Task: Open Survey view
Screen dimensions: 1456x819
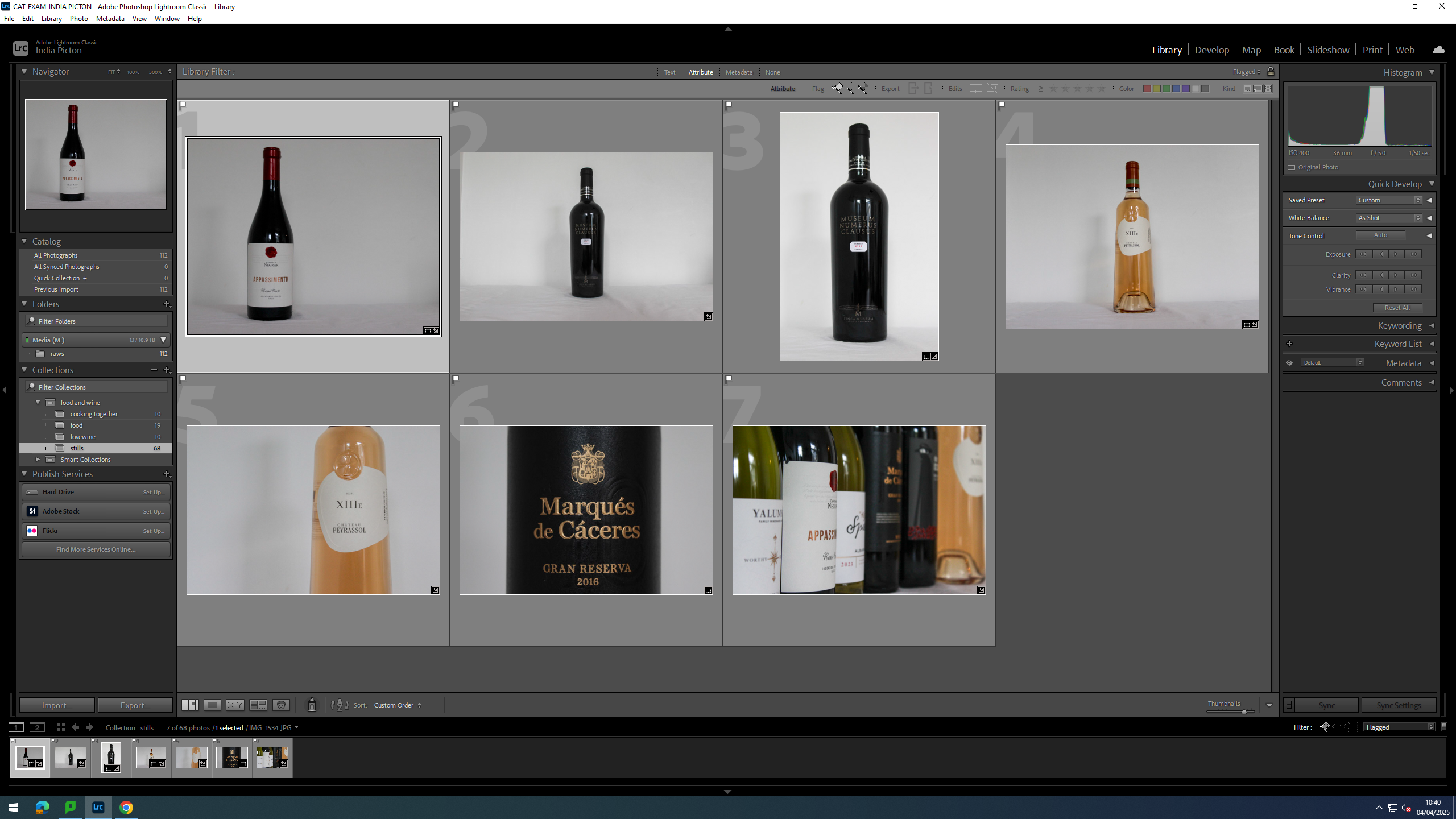Action: [x=258, y=705]
